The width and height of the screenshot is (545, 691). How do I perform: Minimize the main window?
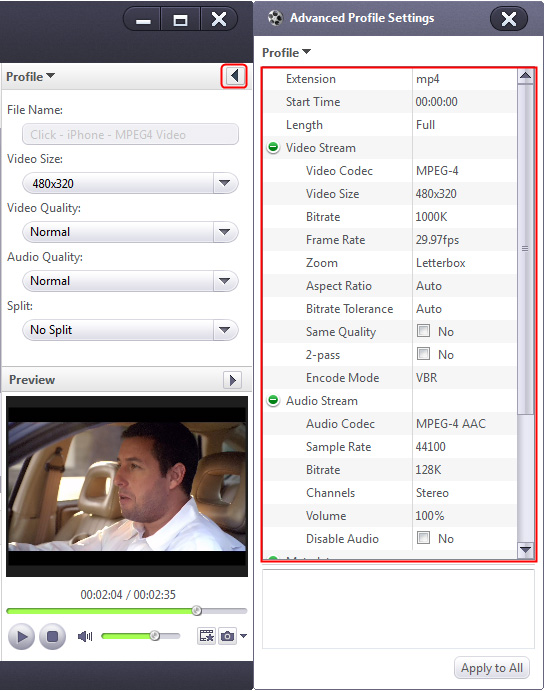coord(143,20)
